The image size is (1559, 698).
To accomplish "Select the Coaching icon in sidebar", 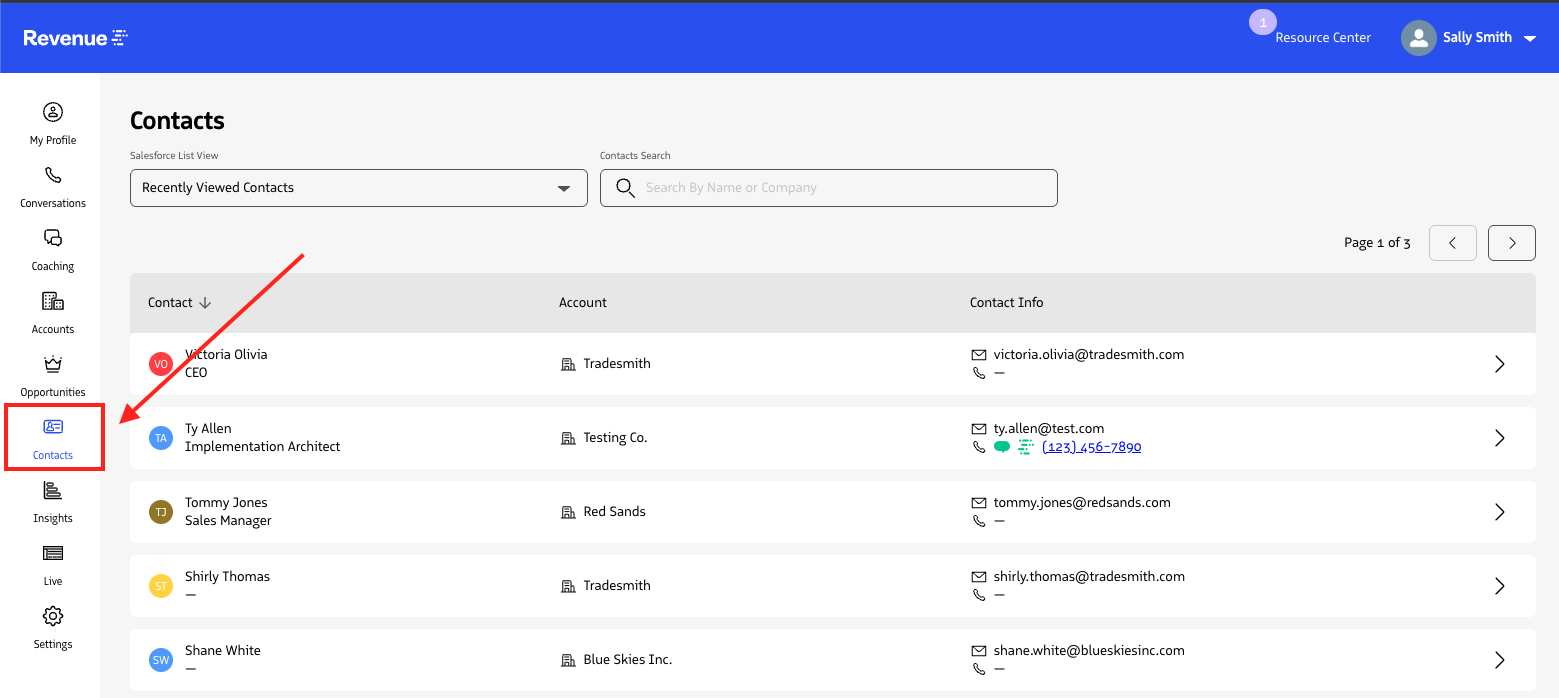I will tap(52, 238).
